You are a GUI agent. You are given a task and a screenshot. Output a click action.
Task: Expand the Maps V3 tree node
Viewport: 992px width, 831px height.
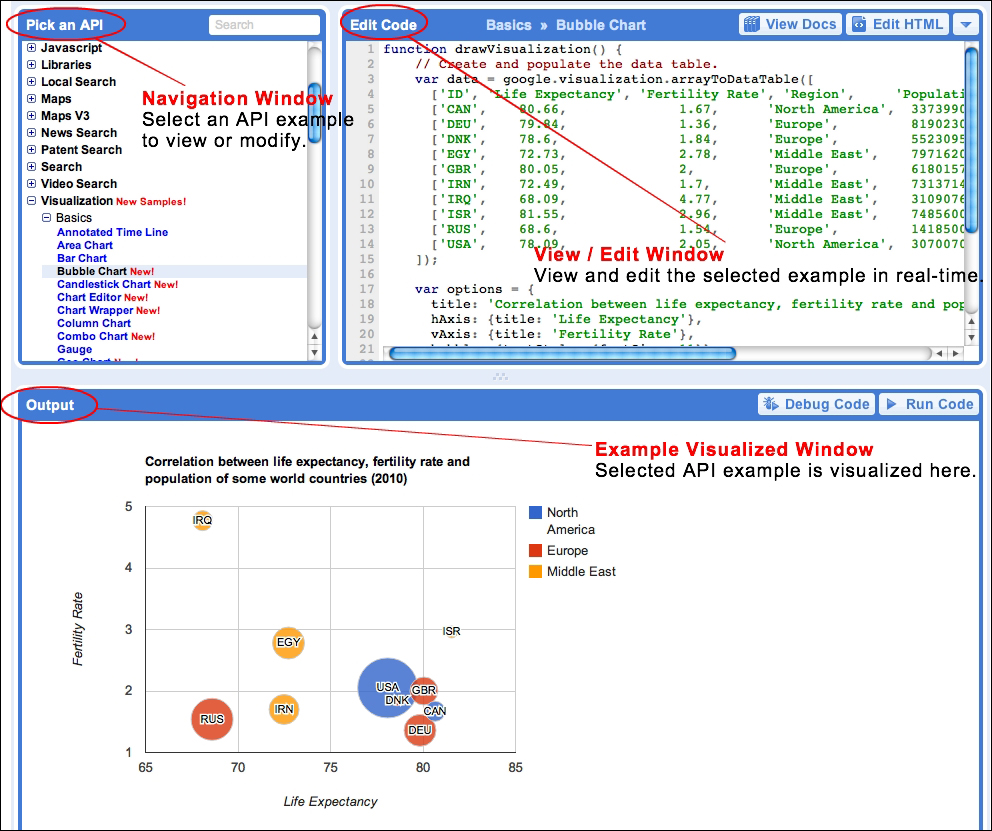[32, 116]
